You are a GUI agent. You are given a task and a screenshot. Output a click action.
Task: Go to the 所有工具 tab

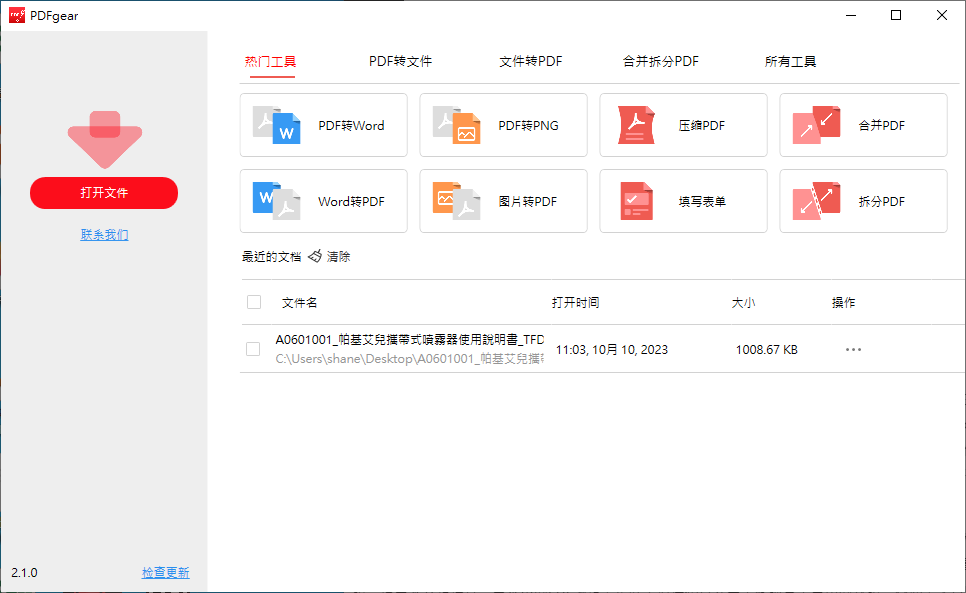click(x=790, y=62)
